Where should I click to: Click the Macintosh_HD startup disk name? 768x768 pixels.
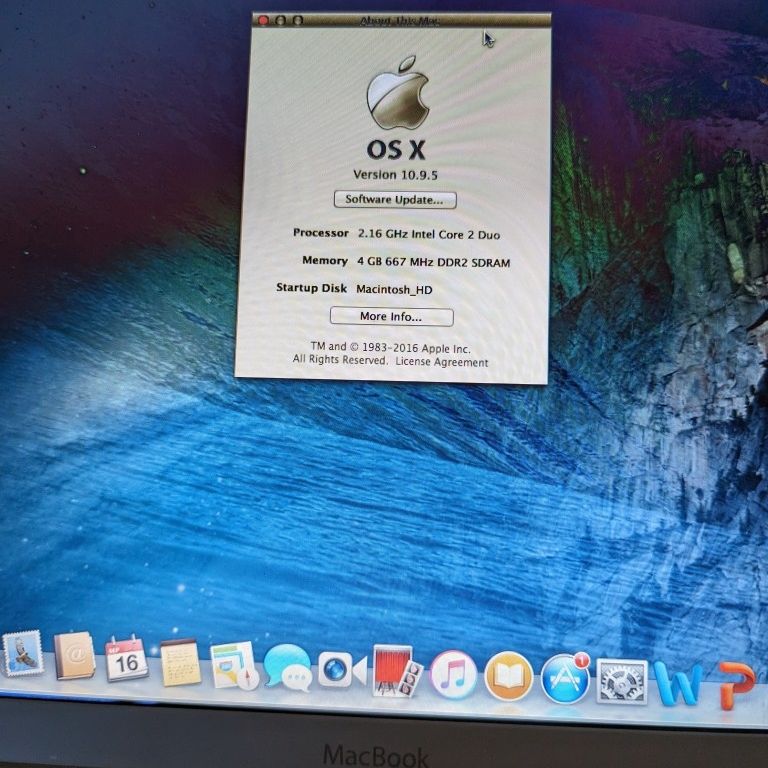coord(394,289)
